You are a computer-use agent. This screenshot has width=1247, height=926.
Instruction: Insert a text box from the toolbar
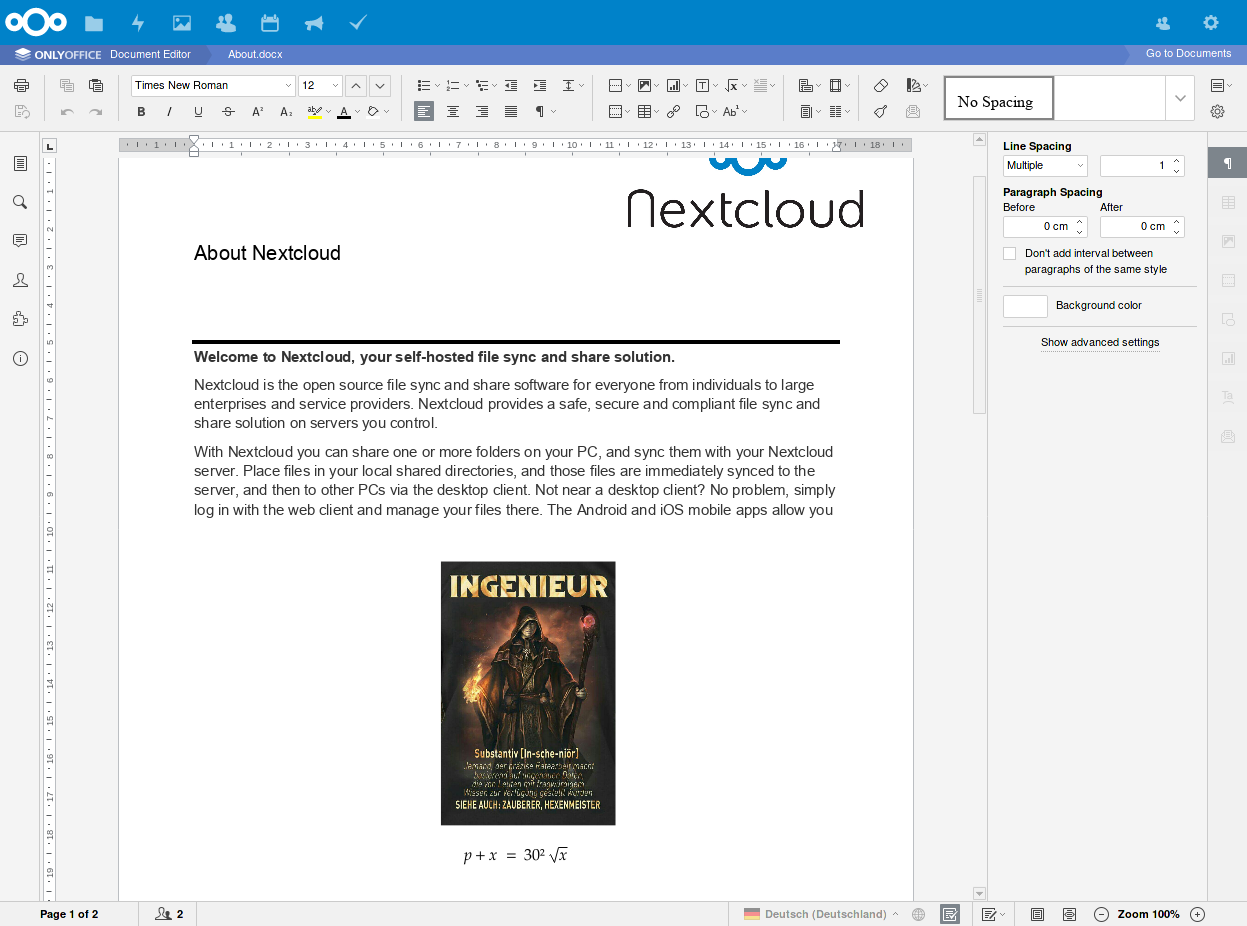click(703, 86)
